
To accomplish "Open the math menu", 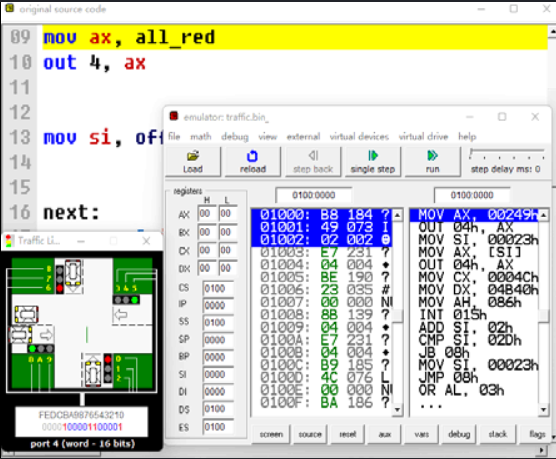I will 201,137.
